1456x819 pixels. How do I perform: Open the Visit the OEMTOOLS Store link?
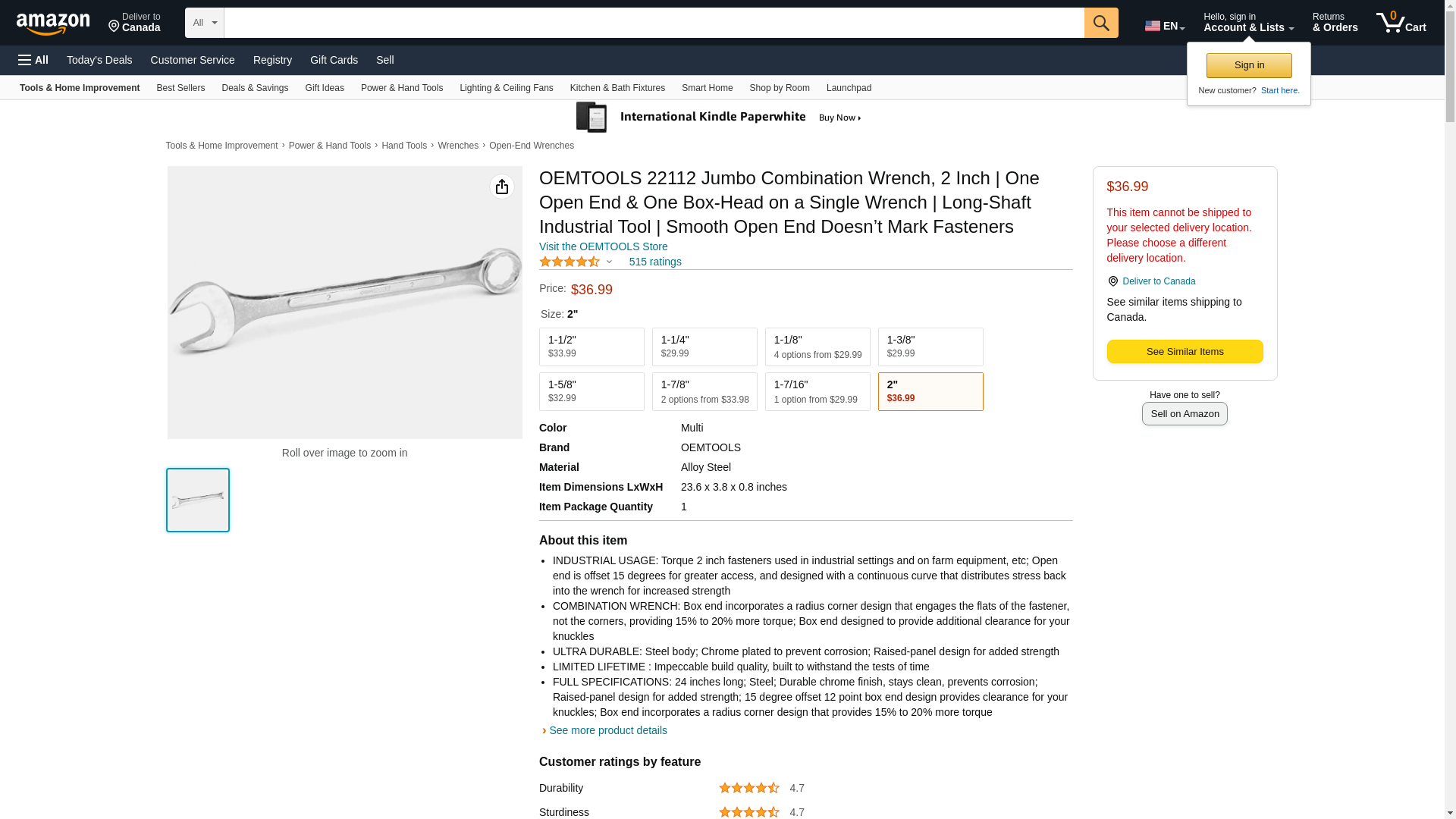(x=603, y=246)
